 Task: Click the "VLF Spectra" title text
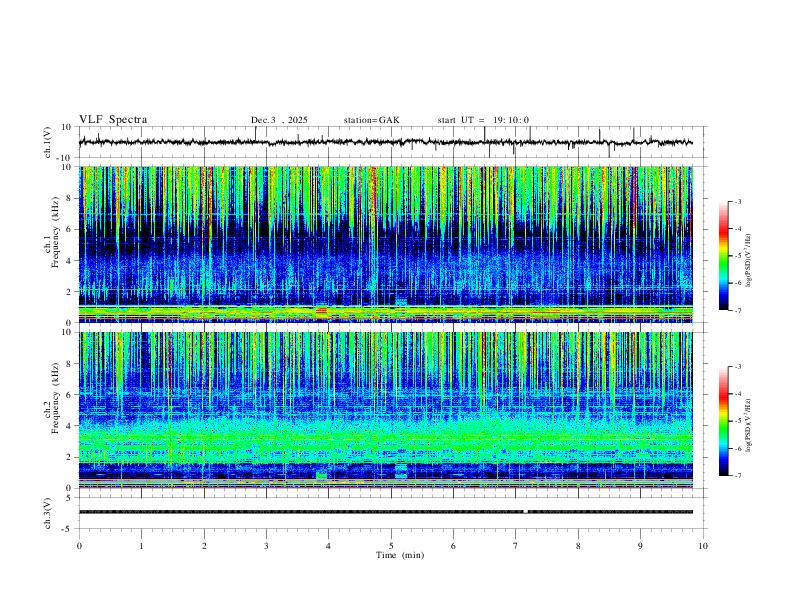pyautogui.click(x=113, y=119)
